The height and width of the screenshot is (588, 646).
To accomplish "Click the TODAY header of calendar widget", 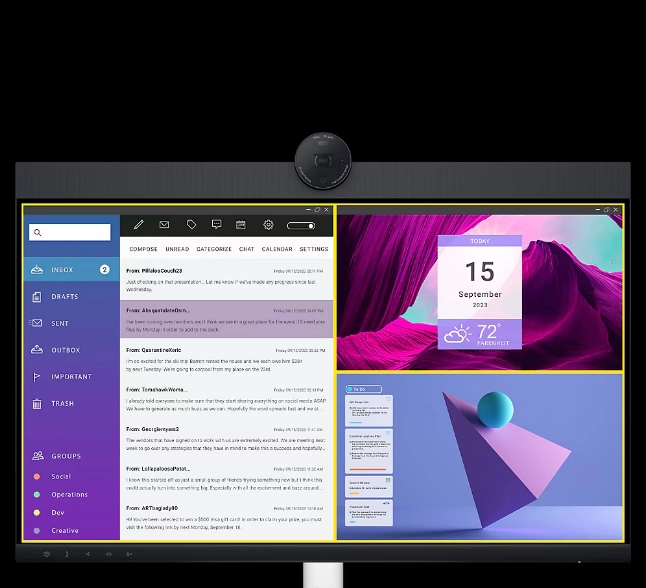I will (480, 241).
